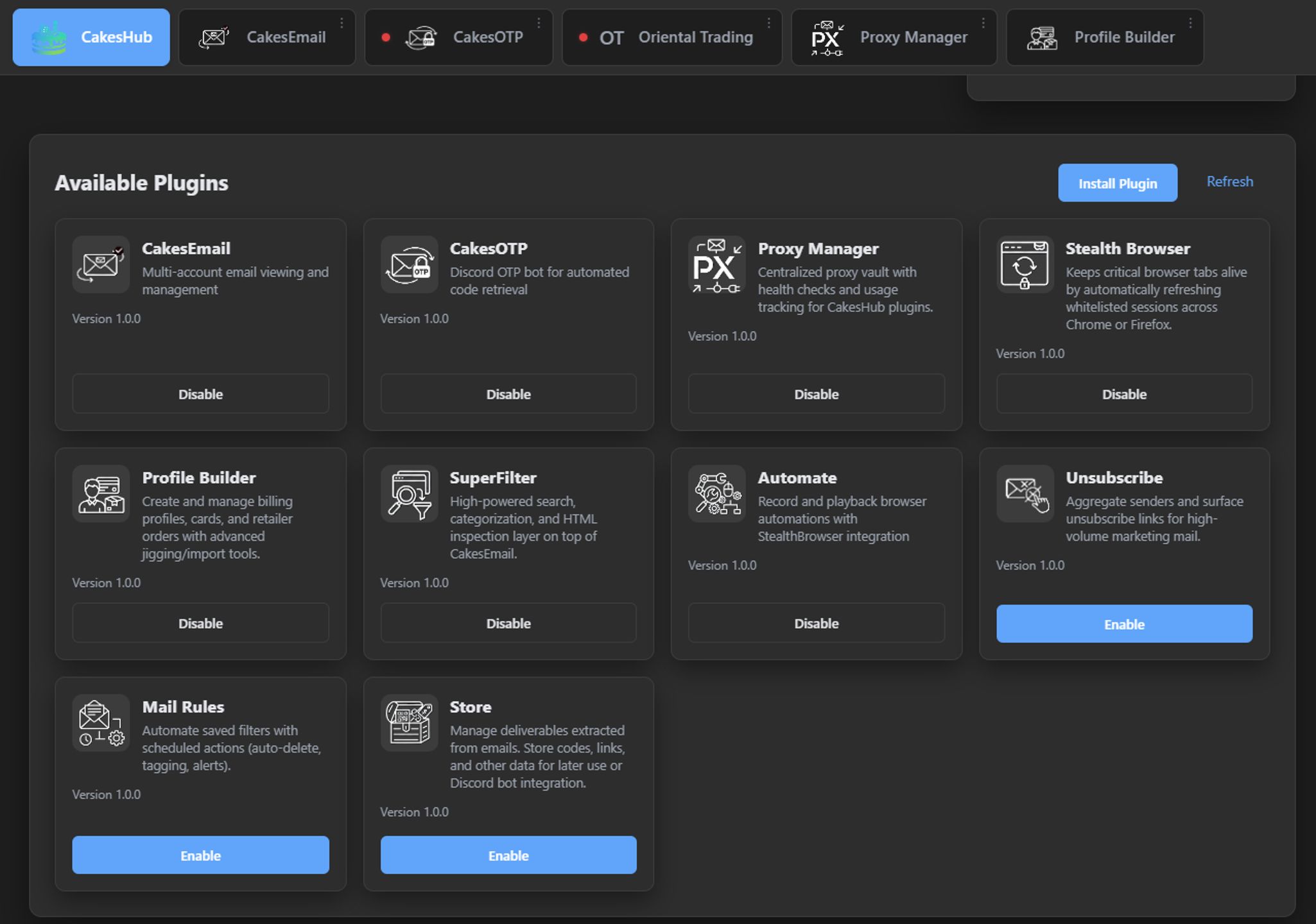This screenshot has width=1316, height=924.
Task: Click the Proxy Manager plugin card icon
Action: [x=716, y=264]
